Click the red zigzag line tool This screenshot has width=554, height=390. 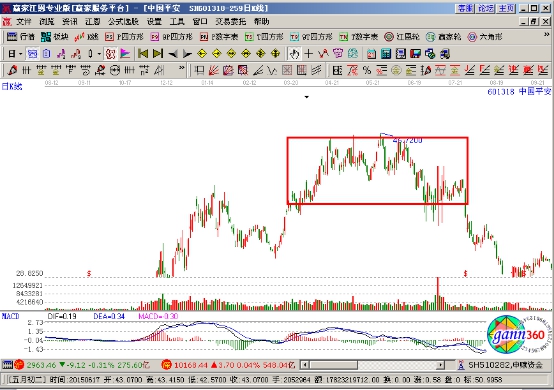click(x=323, y=54)
